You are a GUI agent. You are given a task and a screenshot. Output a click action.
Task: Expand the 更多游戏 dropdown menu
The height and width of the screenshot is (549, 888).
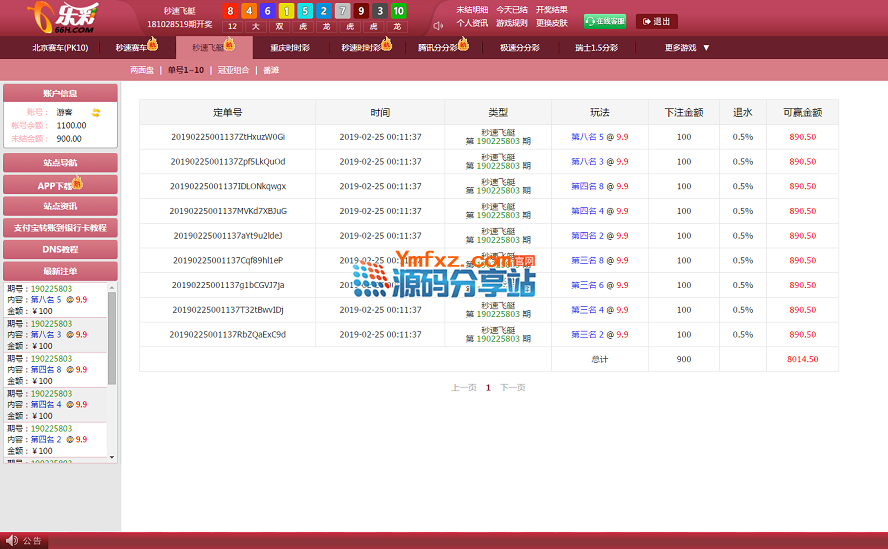(688, 47)
